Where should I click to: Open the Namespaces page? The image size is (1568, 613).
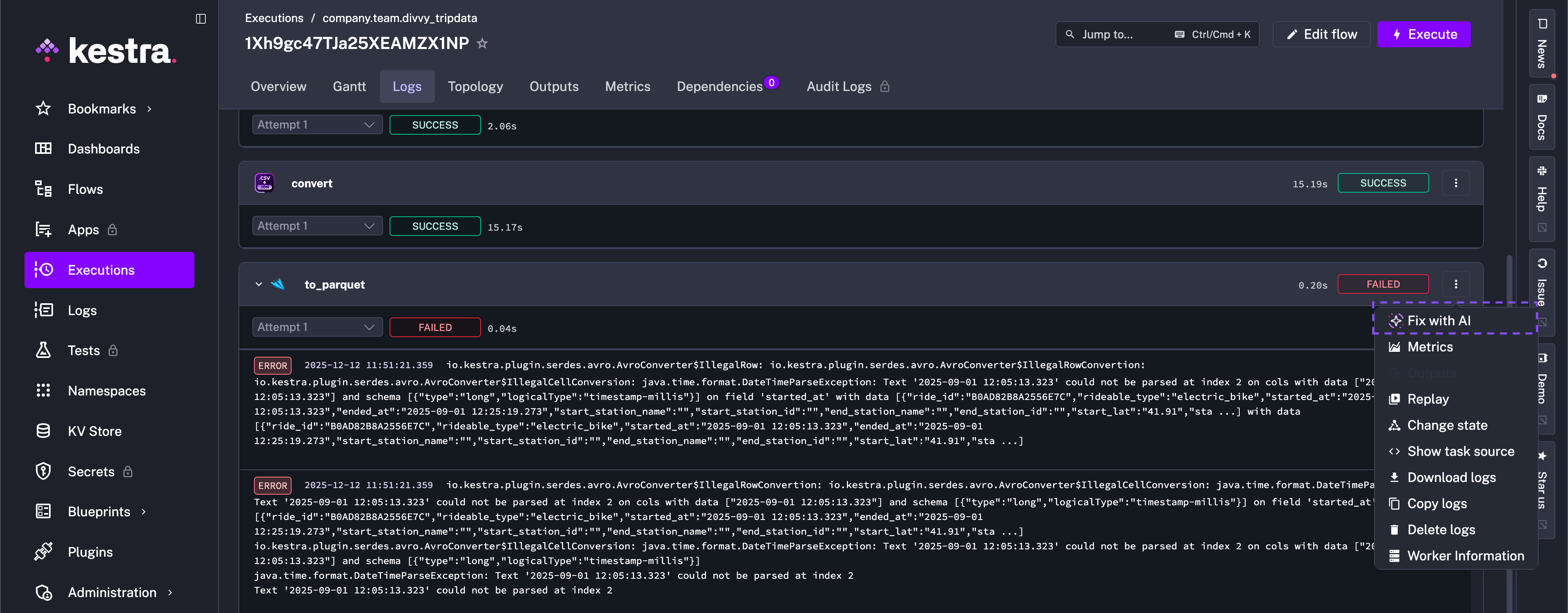coord(107,391)
